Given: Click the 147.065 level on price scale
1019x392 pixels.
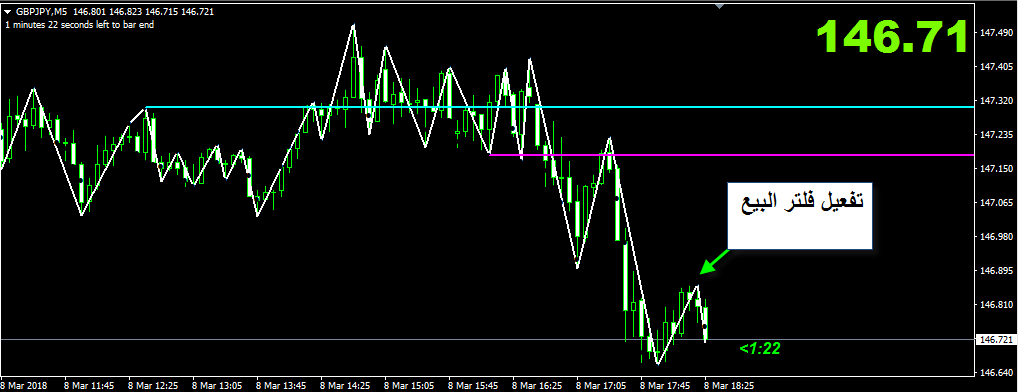Looking at the screenshot, I should 995,203.
